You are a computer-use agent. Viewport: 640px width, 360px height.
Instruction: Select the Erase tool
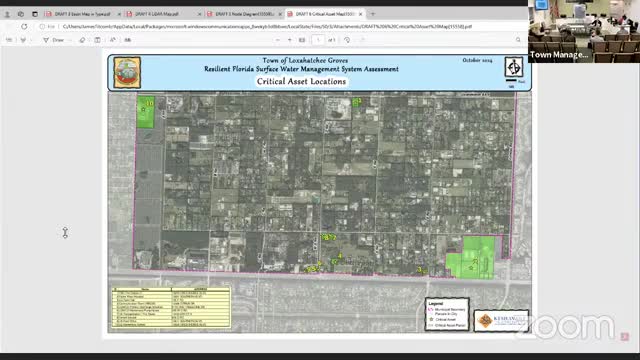pos(82,40)
